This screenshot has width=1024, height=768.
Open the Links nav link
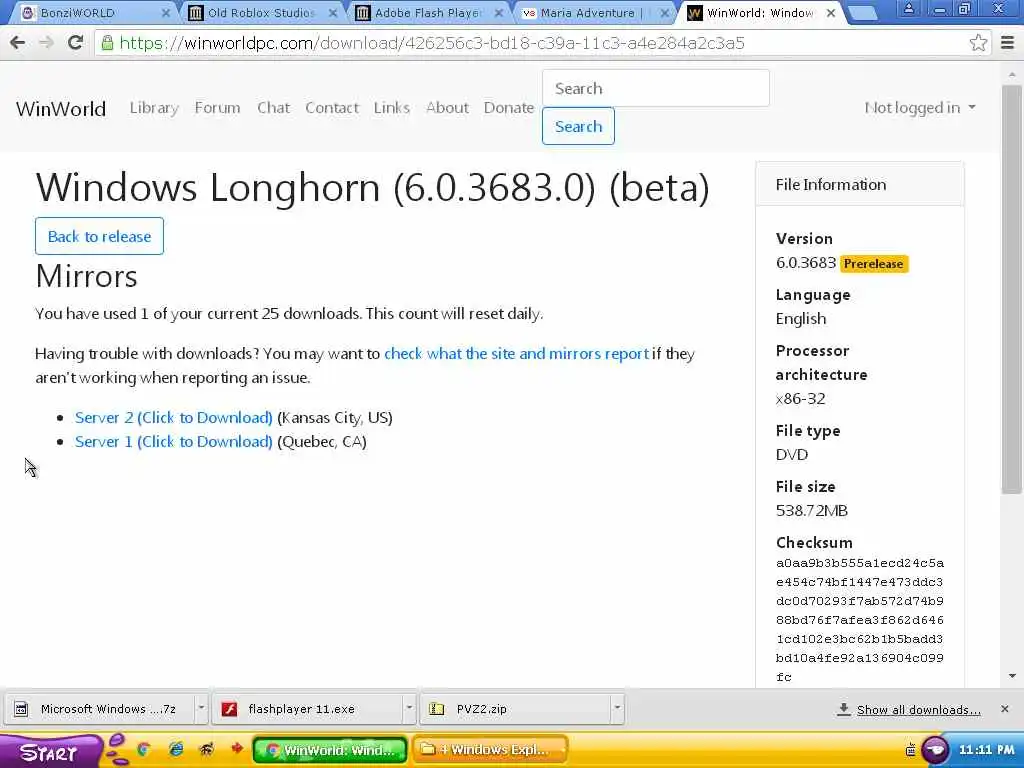tap(392, 108)
